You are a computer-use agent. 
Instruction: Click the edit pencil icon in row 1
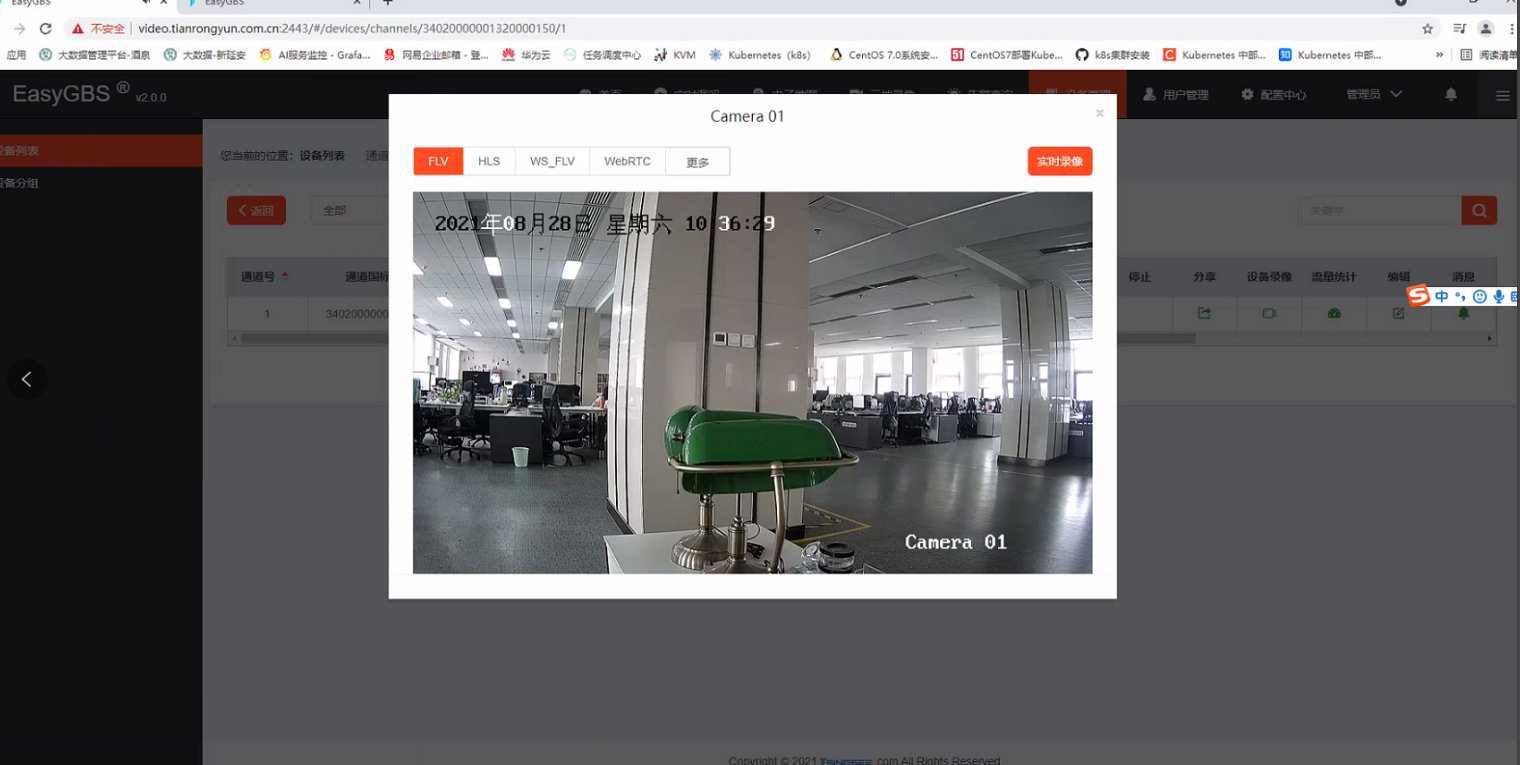tap(1398, 313)
